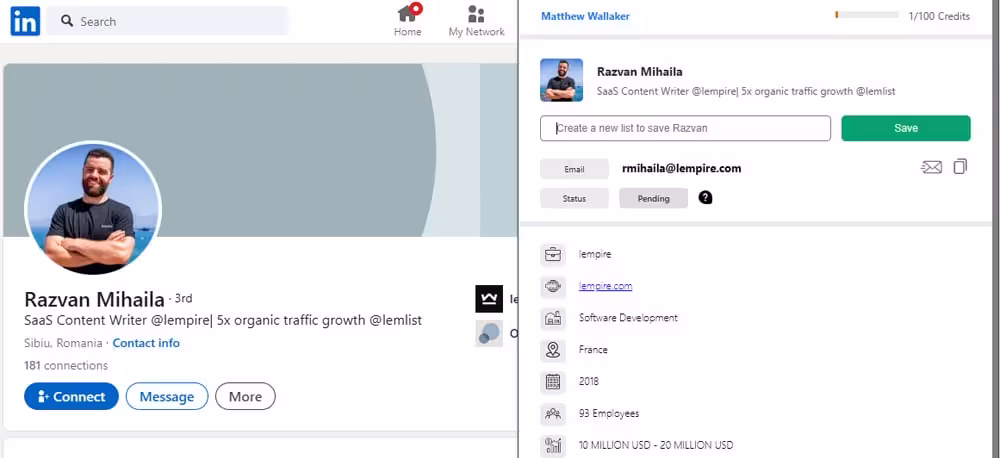This screenshot has width=1000, height=458.
Task: Open the More options button
Action: pos(245,396)
